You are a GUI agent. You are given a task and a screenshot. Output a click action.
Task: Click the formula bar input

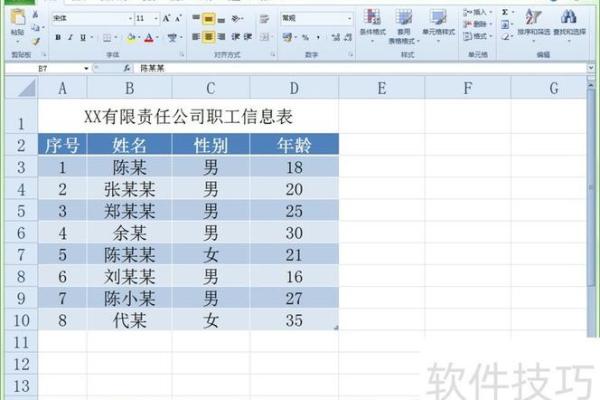coord(360,68)
